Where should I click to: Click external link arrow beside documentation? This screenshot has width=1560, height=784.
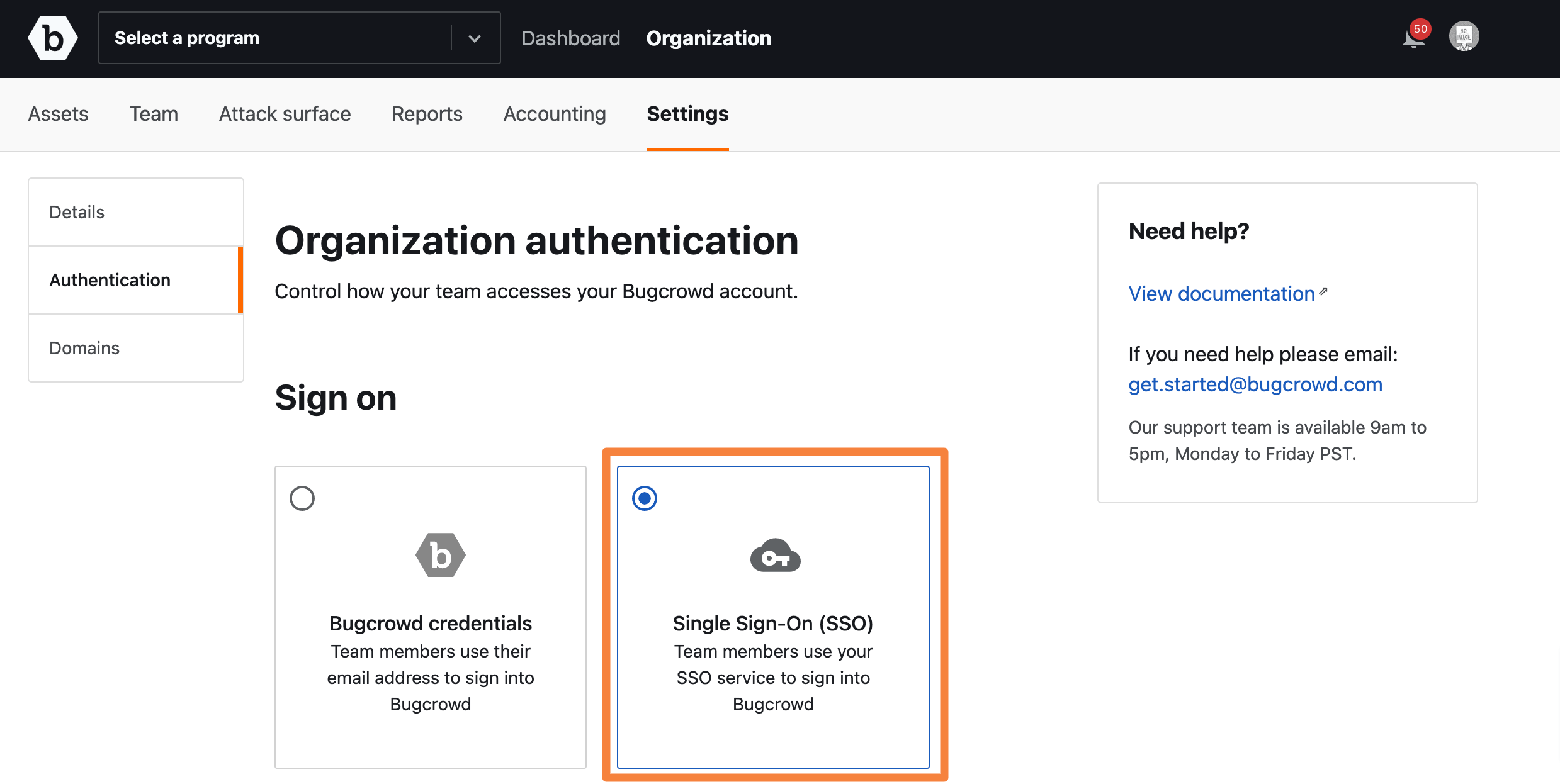click(1323, 291)
